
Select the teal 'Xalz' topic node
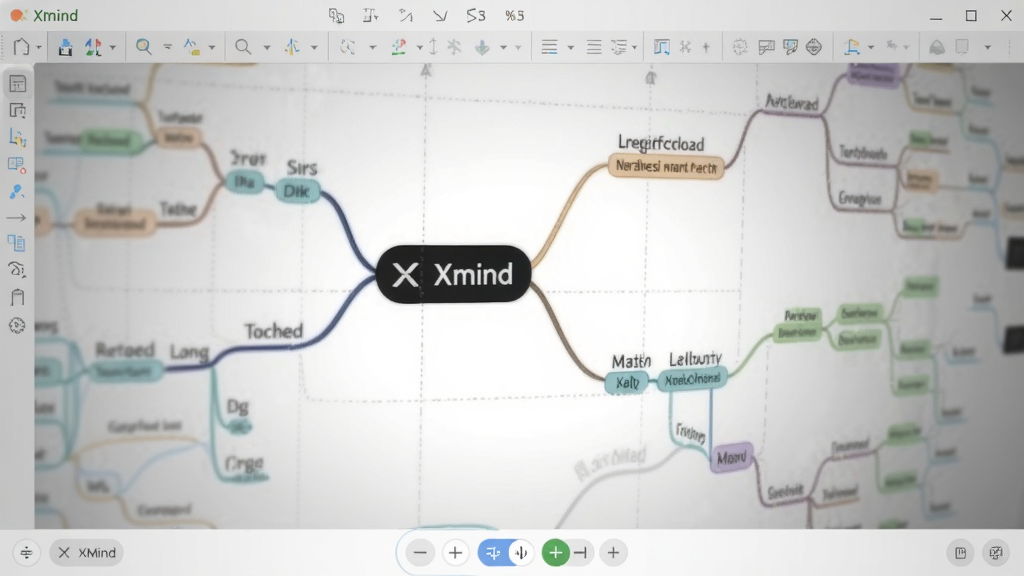pyautogui.click(x=627, y=383)
